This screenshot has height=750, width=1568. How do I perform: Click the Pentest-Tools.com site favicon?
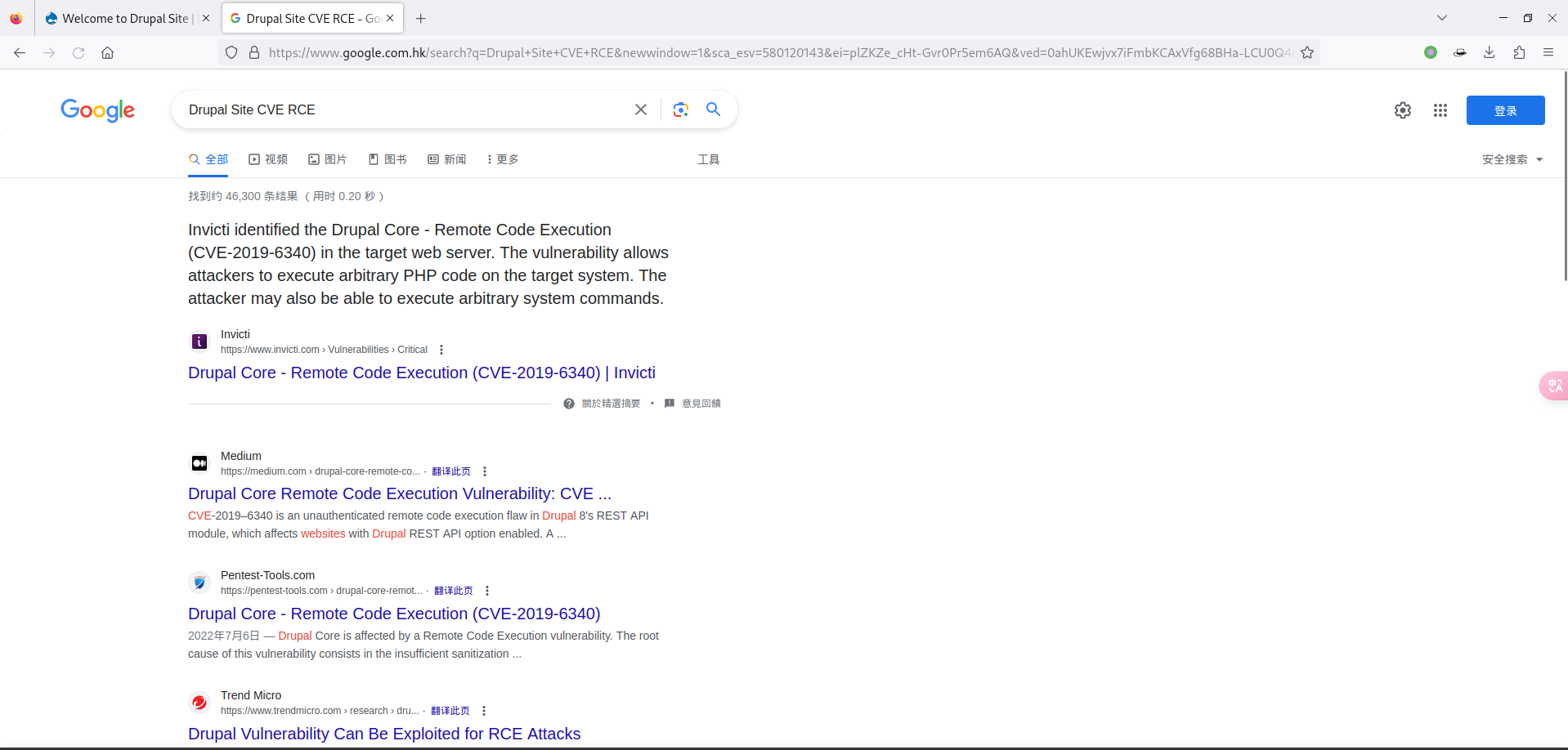[199, 583]
